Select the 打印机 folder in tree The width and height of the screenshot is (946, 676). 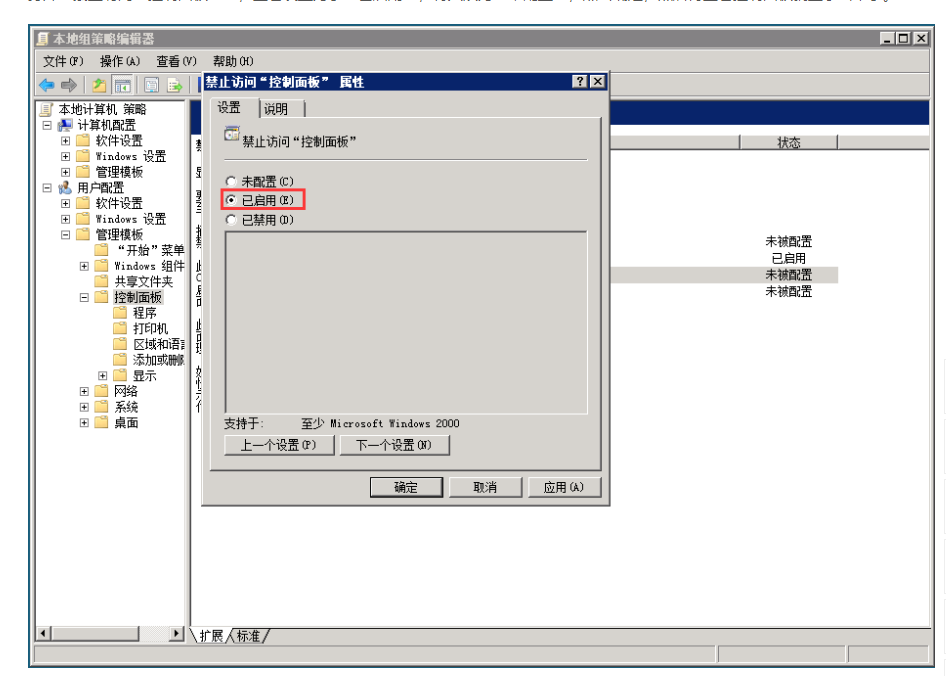[x=150, y=329]
